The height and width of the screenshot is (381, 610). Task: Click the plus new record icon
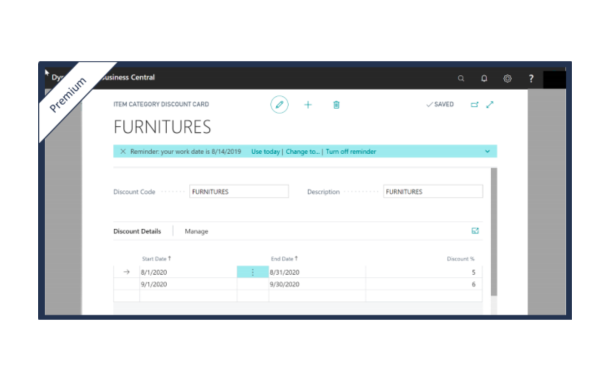[x=308, y=105]
